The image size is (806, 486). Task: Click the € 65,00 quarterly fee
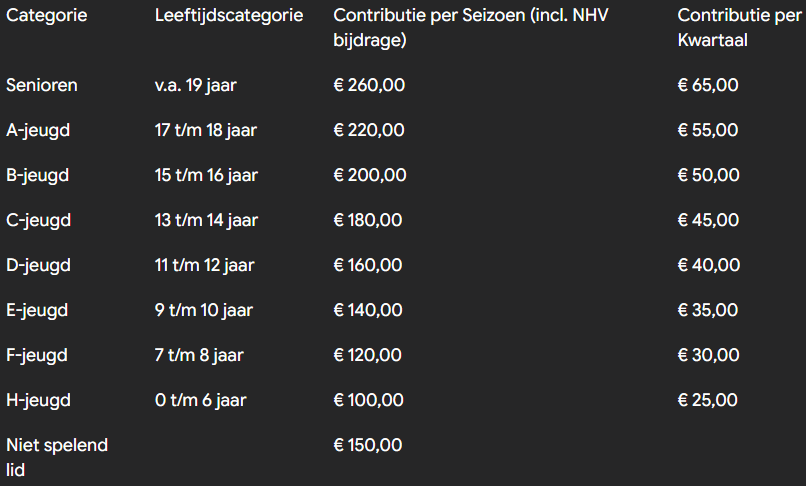pyautogui.click(x=708, y=85)
